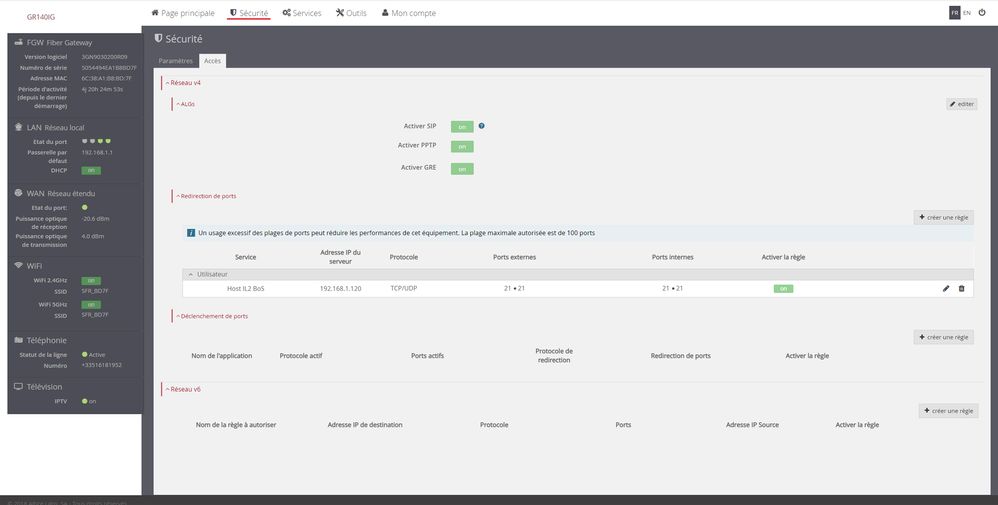Delete Host IL2 BoS rule with trash icon

(962, 288)
